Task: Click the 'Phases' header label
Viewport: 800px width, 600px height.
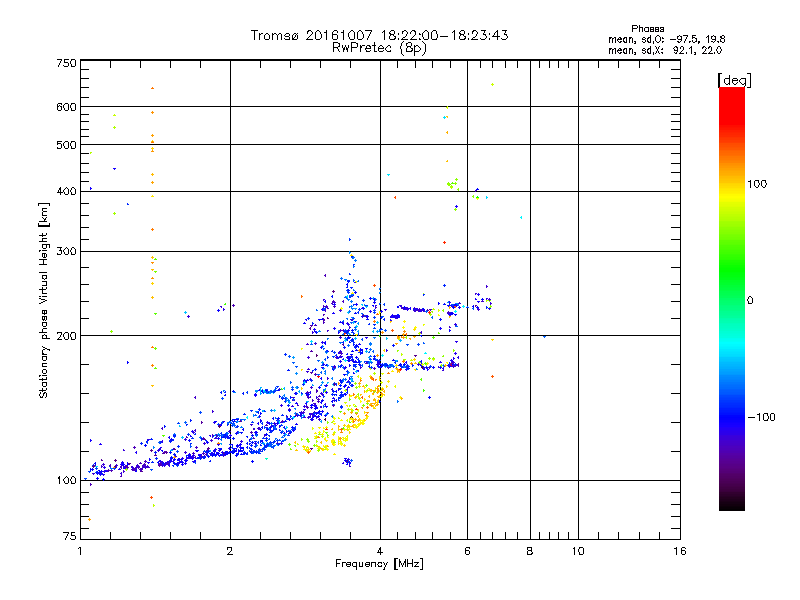Action: 647,29
